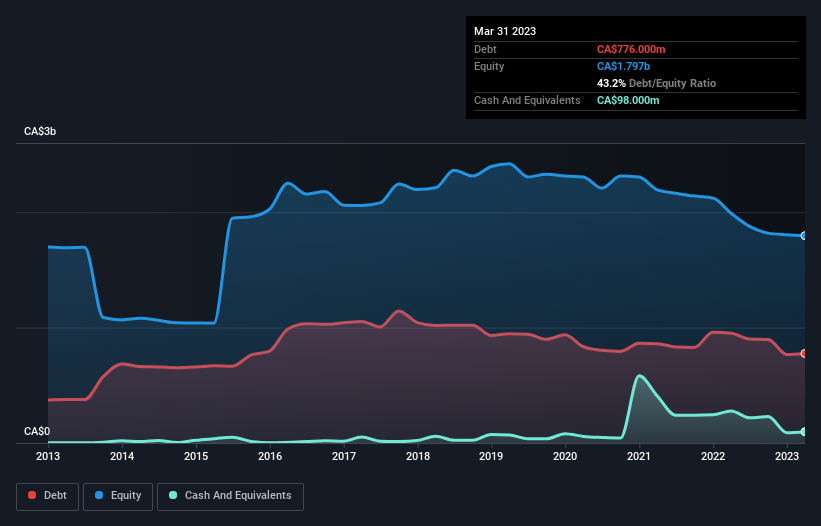Click the 2013 x-axis label
The image size is (821, 526).
48,456
